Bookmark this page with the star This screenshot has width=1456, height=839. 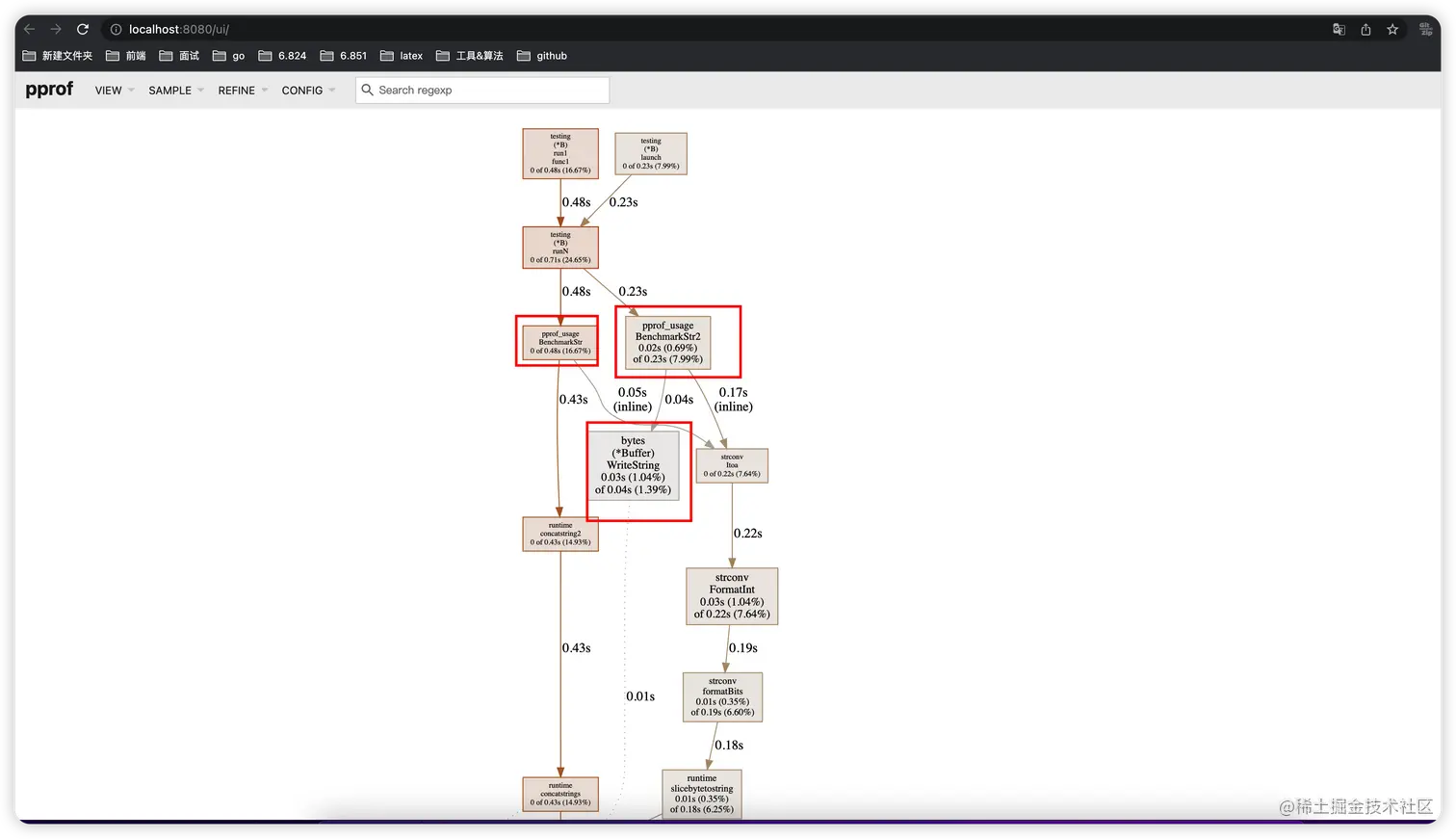point(1392,29)
